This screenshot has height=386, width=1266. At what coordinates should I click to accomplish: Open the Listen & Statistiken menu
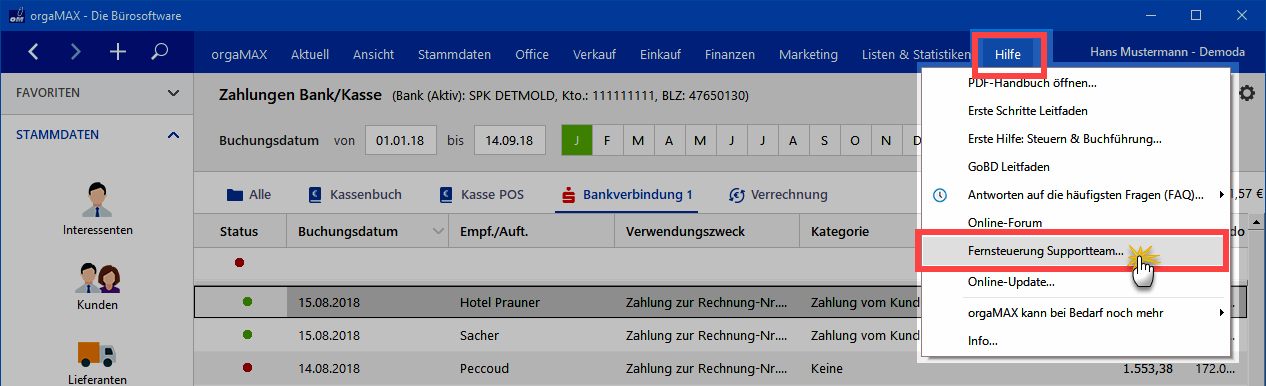(x=917, y=54)
